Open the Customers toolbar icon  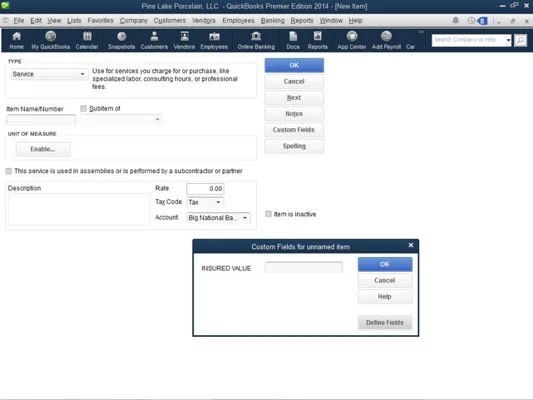[x=154, y=40]
